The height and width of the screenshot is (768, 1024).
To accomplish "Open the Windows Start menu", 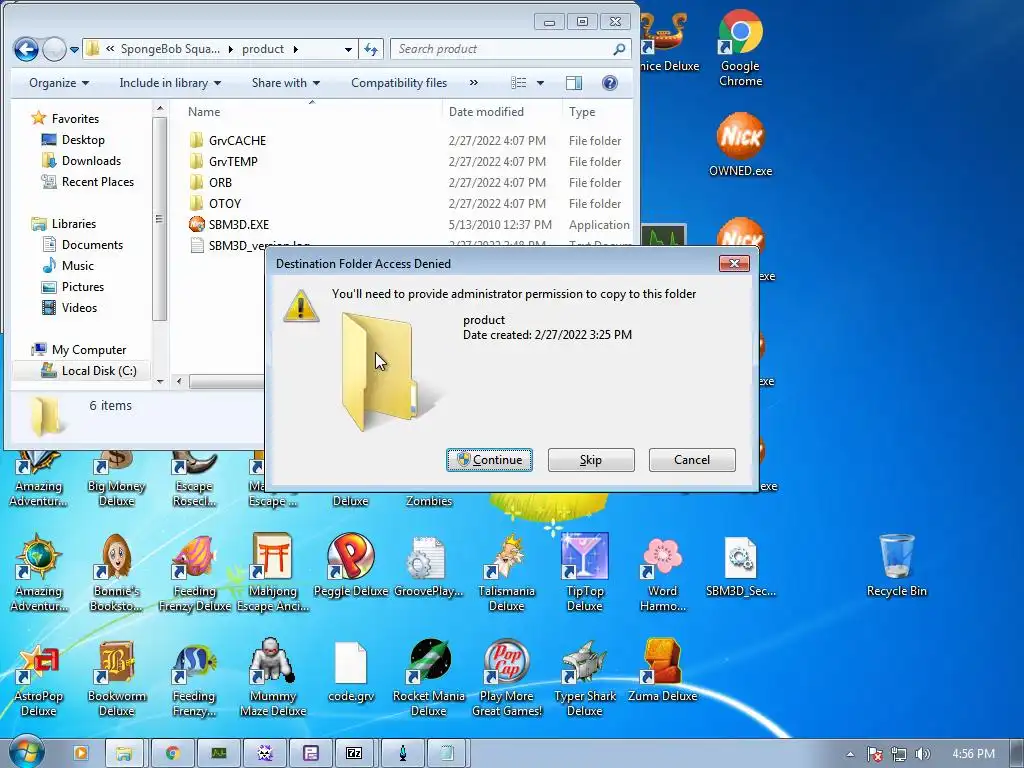I will tap(25, 752).
